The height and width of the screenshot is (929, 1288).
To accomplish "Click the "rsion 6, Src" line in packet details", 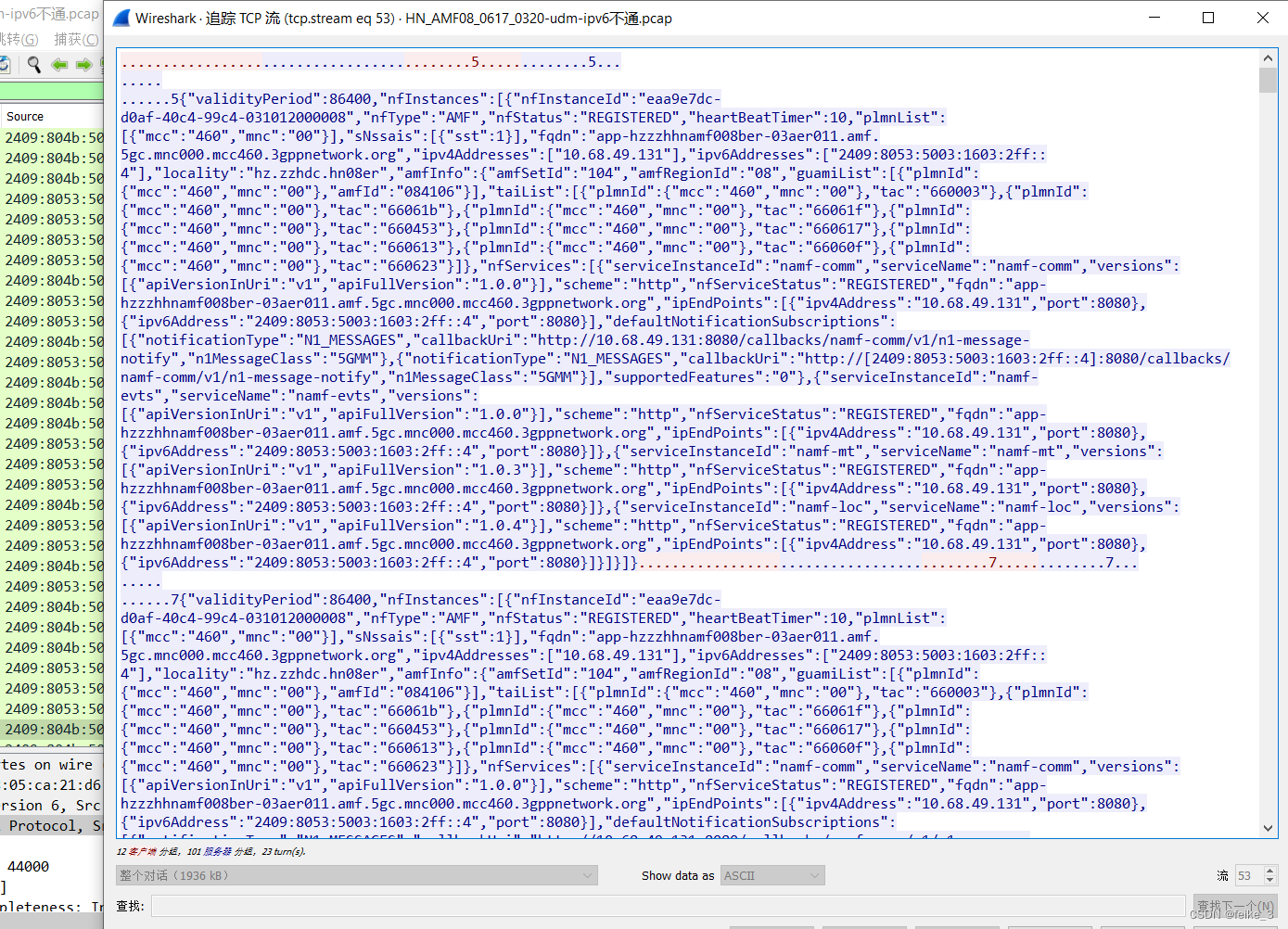I will pos(52,805).
